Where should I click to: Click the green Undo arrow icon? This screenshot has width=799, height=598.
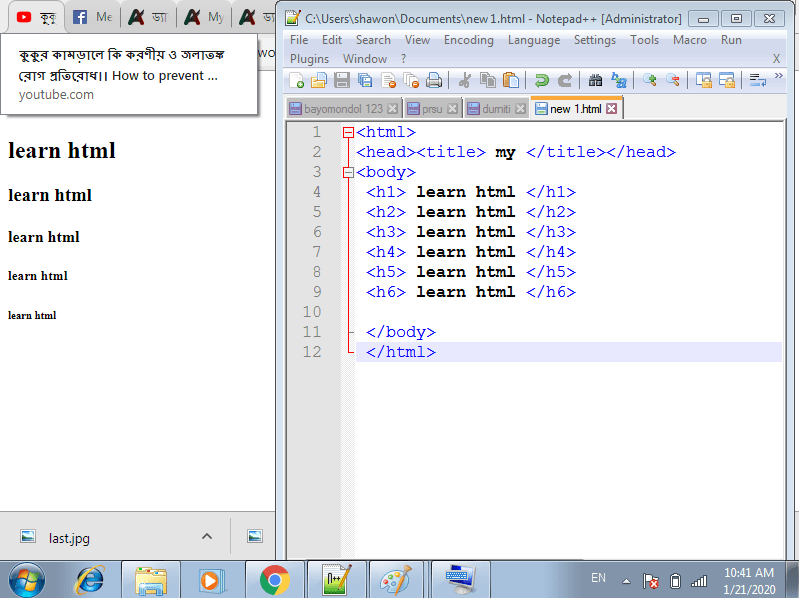pyautogui.click(x=541, y=81)
